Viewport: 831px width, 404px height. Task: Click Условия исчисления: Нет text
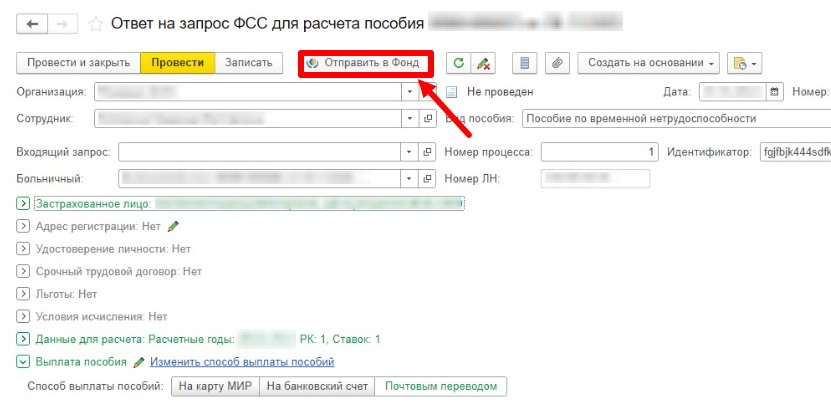(x=101, y=317)
